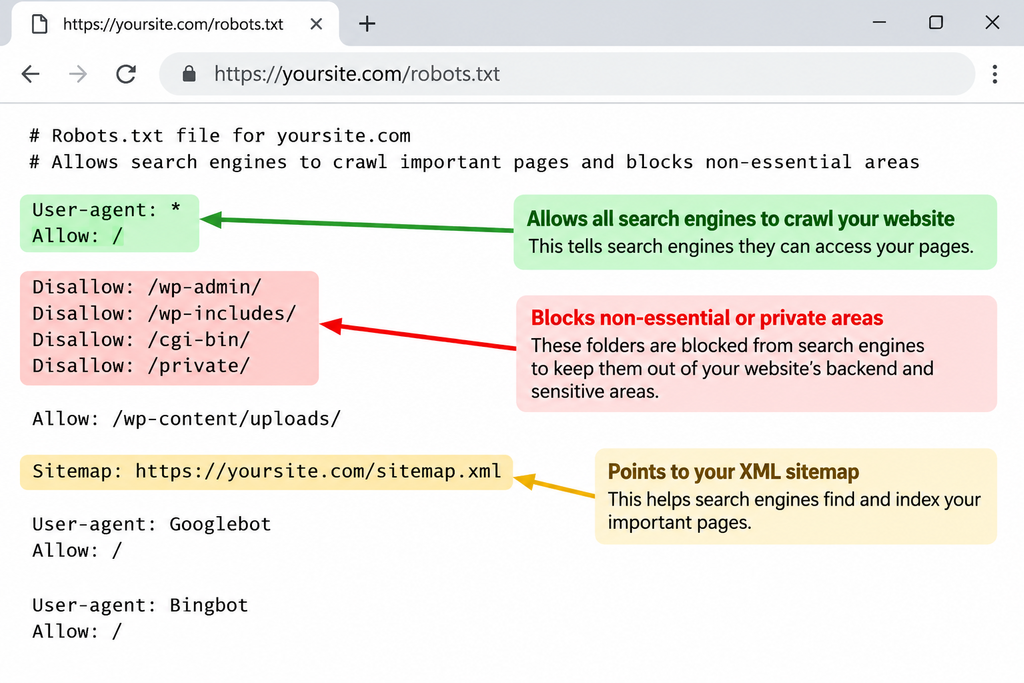
Task: Click the 'User-agent: Bingbot' line
Action: 140,605
